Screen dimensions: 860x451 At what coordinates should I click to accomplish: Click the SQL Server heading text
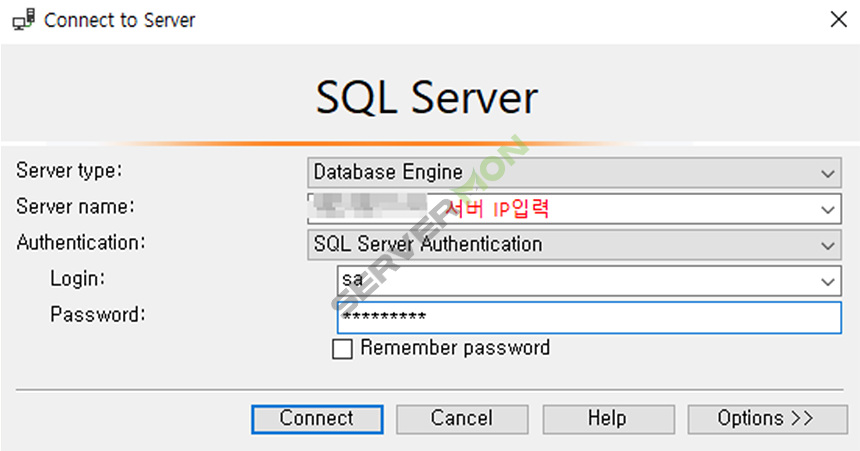click(427, 98)
